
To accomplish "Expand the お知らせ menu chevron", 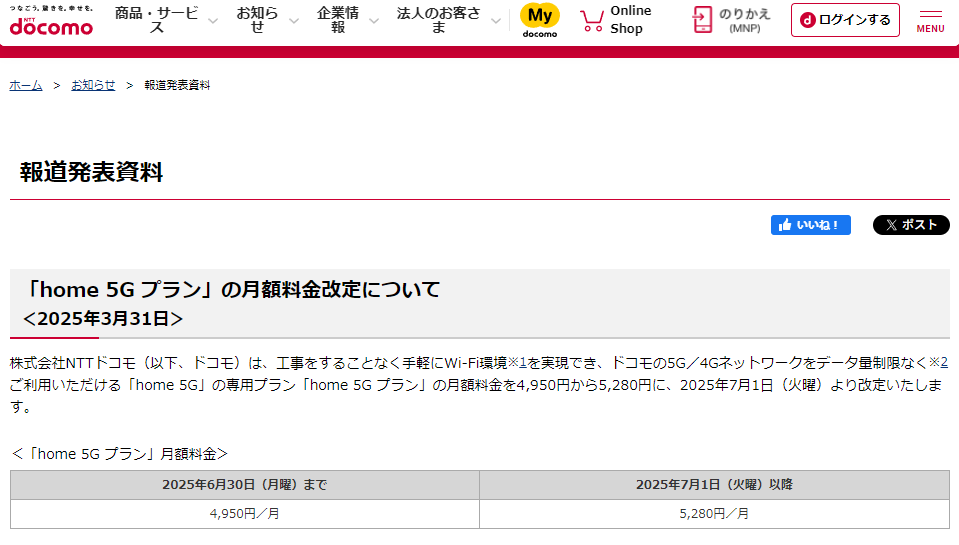I will click(294, 21).
